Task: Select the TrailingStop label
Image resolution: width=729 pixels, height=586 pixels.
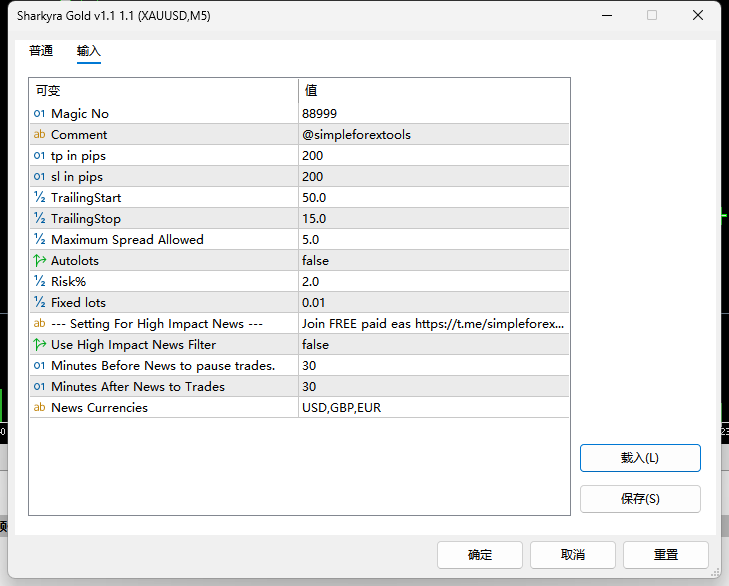Action: tap(86, 219)
